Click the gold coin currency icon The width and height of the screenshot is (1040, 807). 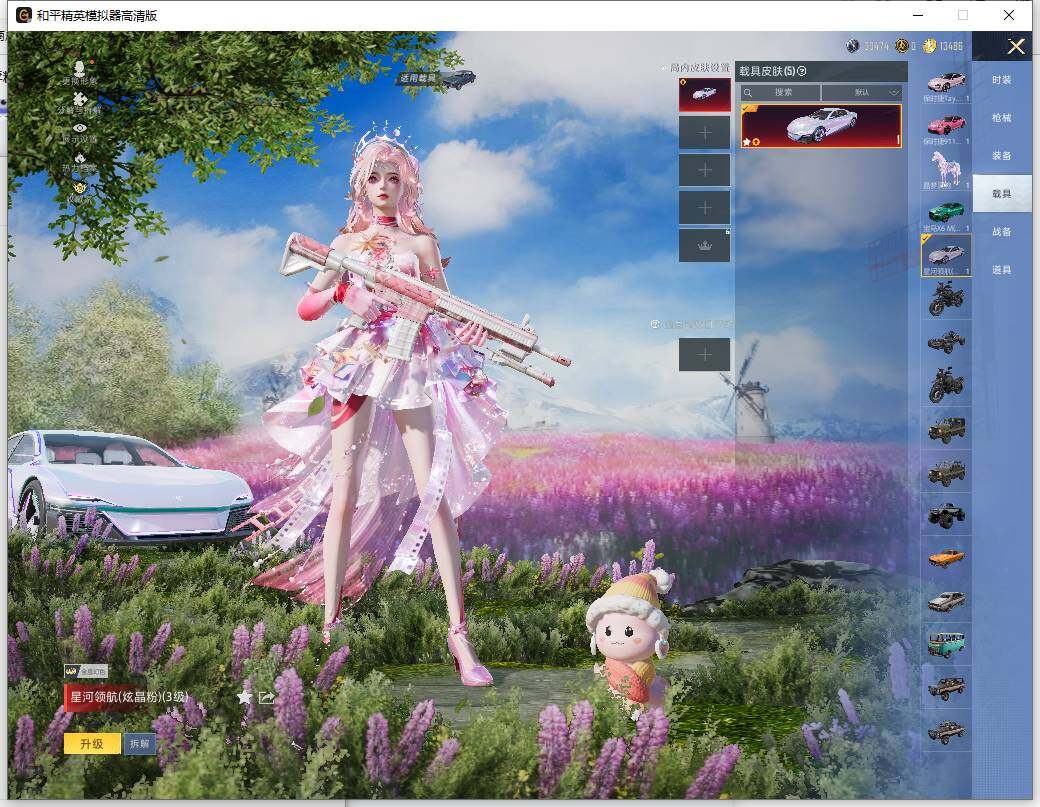[929, 46]
